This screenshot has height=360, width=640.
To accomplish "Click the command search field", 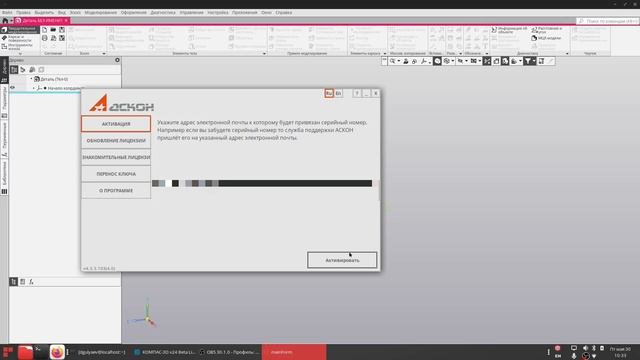I will pos(608,21).
